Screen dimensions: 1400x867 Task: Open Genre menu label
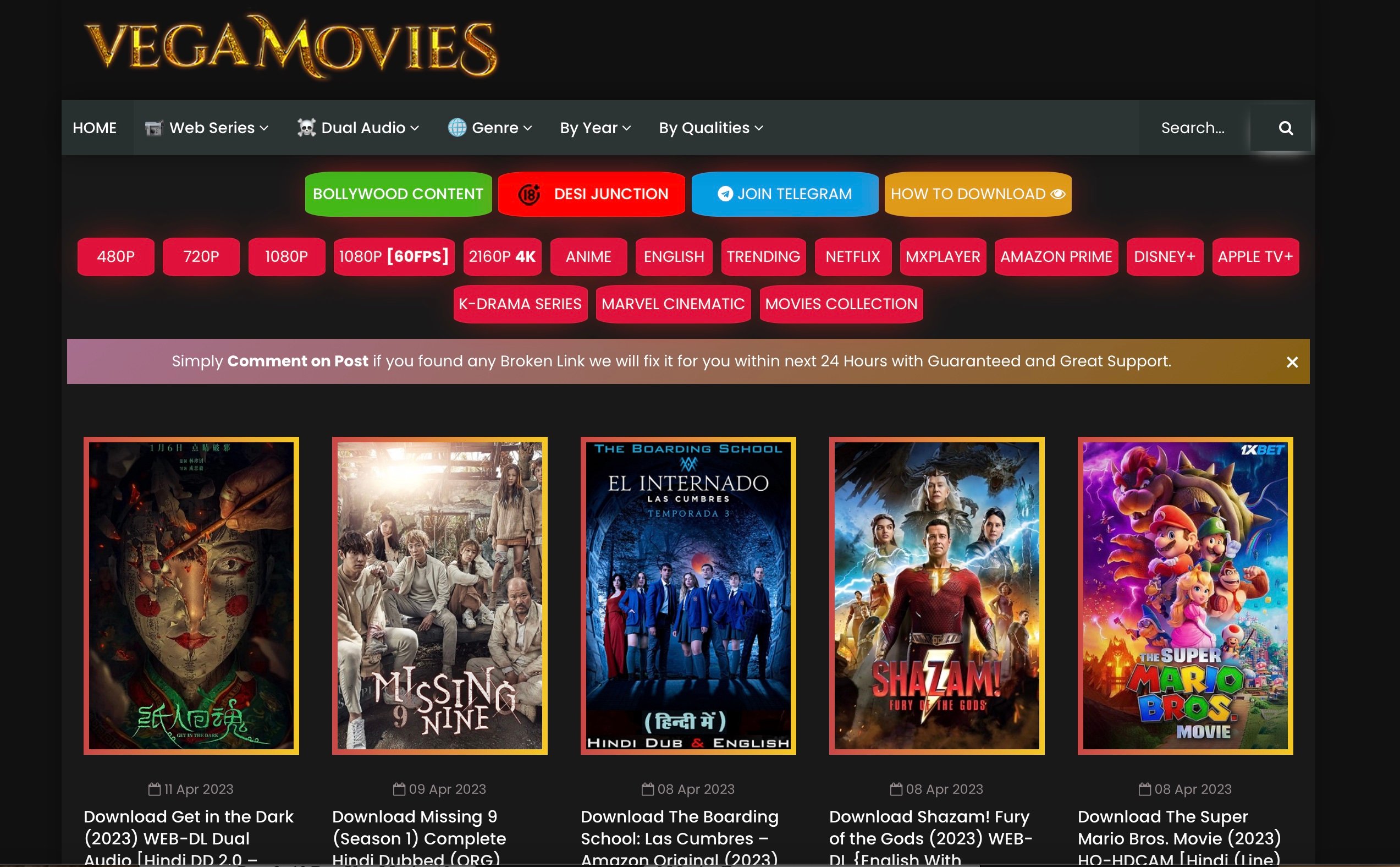click(x=495, y=128)
